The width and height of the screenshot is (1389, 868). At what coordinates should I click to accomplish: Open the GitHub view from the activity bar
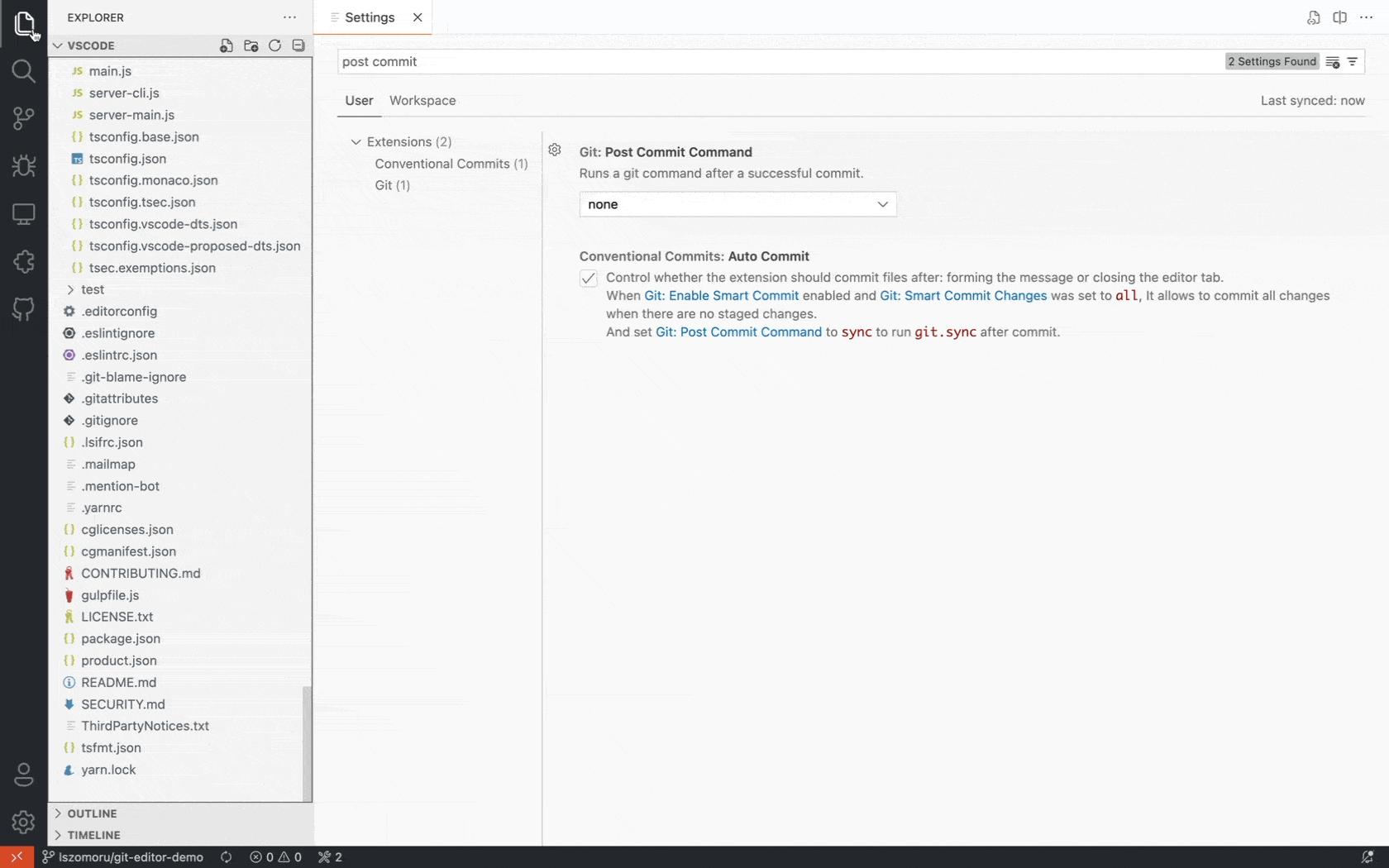22,309
